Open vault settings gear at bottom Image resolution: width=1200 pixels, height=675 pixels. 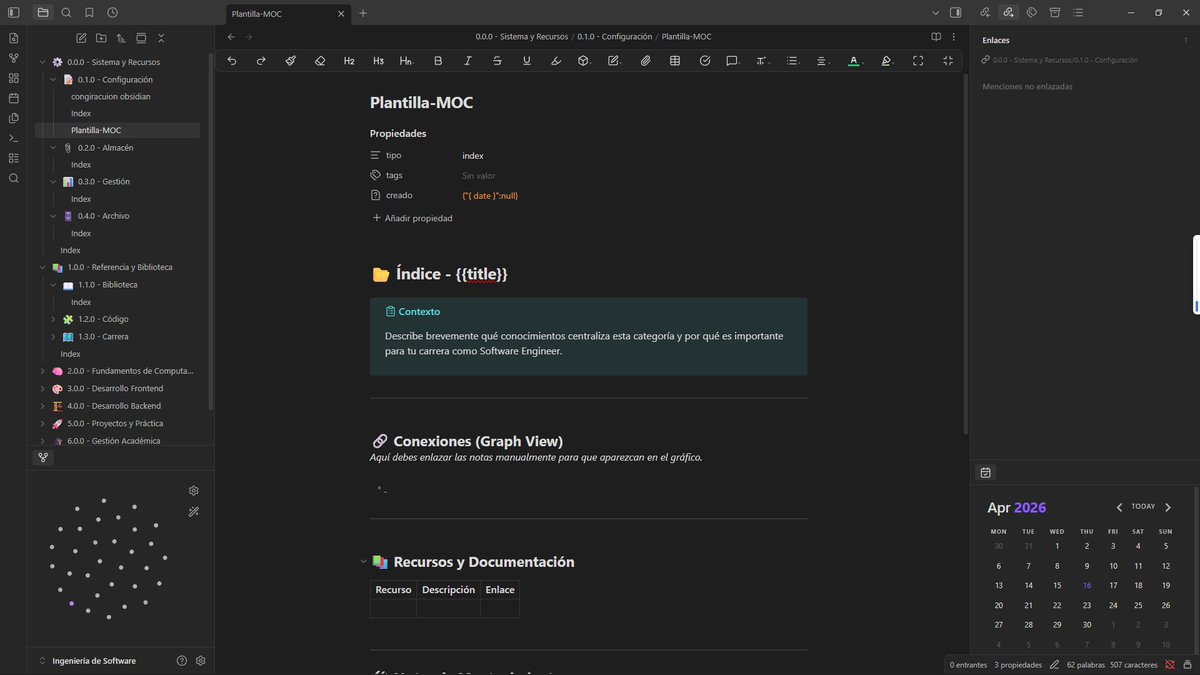tap(201, 661)
